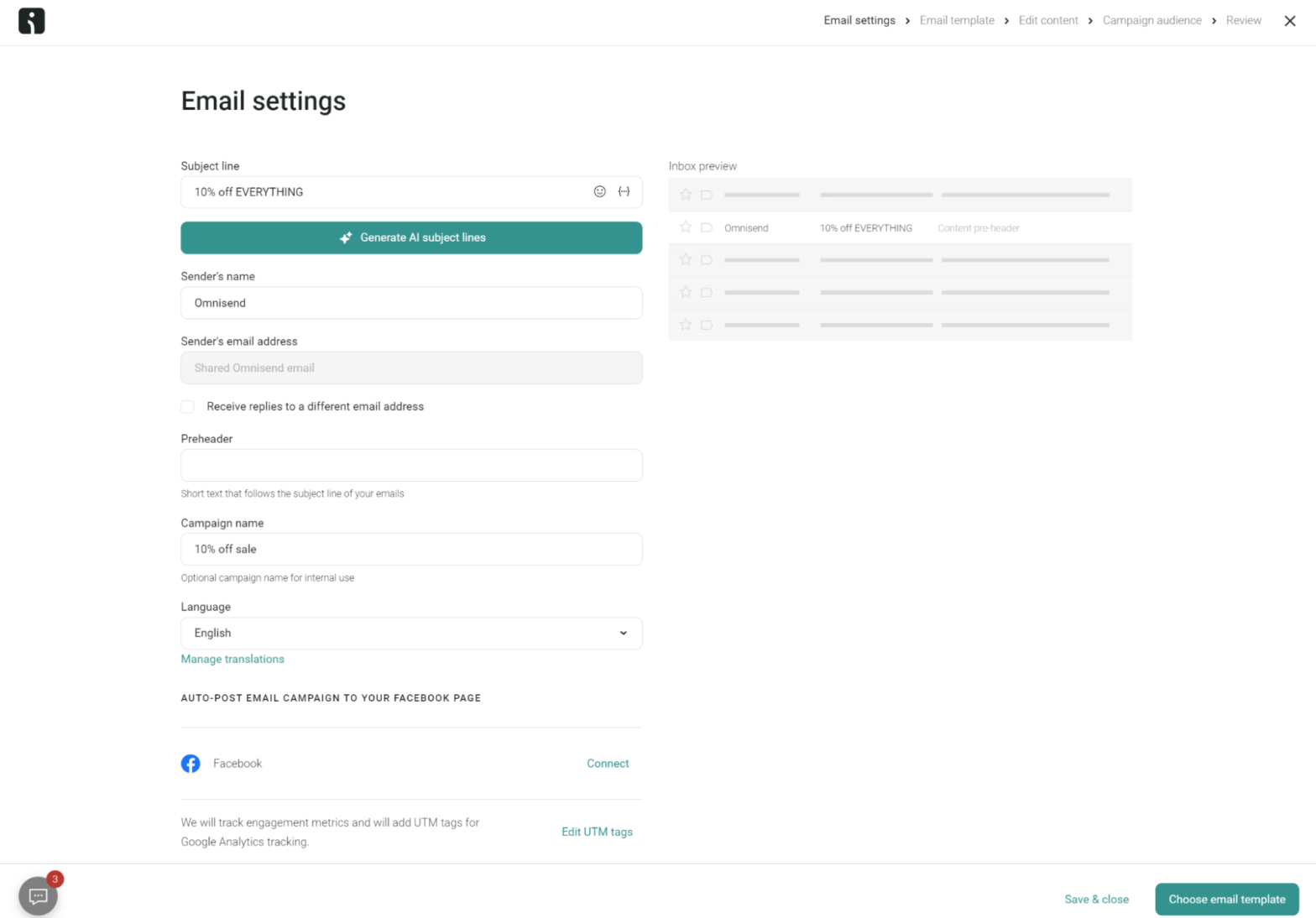
Task: Click Save & close
Action: pyautogui.click(x=1096, y=900)
